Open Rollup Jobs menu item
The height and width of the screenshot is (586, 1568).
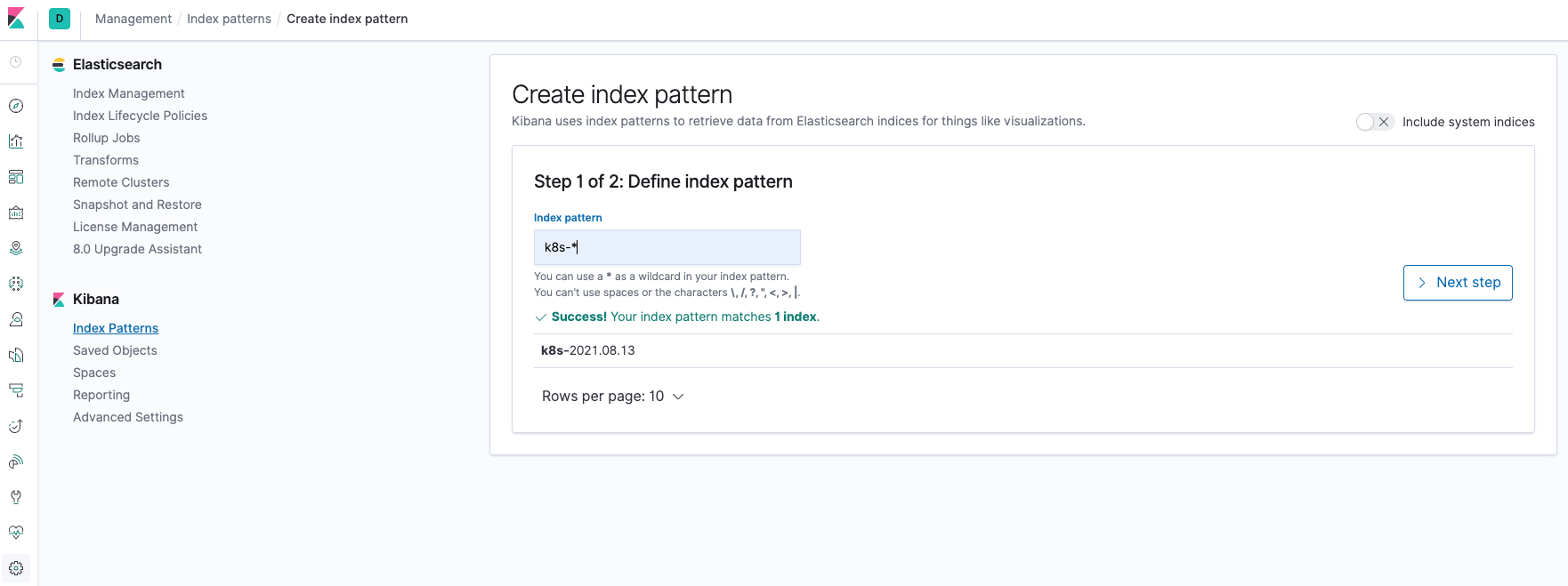(x=107, y=138)
